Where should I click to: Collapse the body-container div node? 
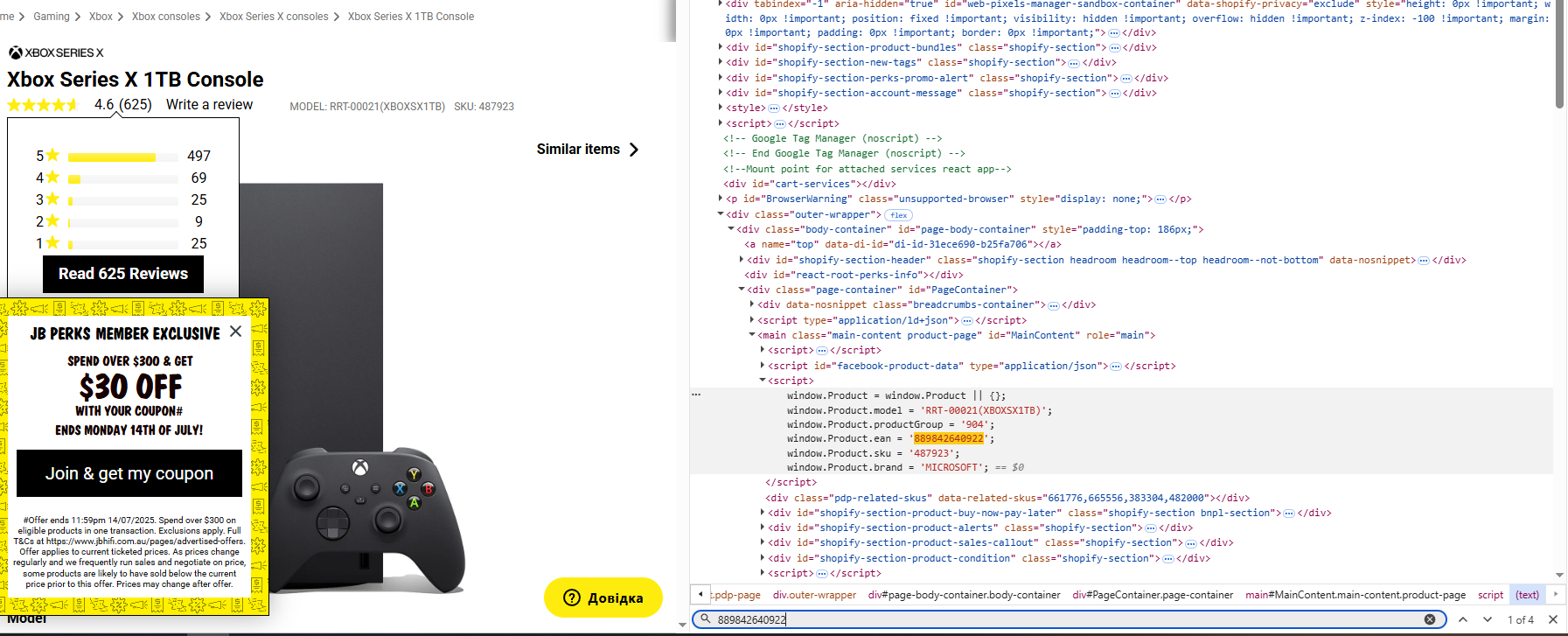pyautogui.click(x=731, y=229)
